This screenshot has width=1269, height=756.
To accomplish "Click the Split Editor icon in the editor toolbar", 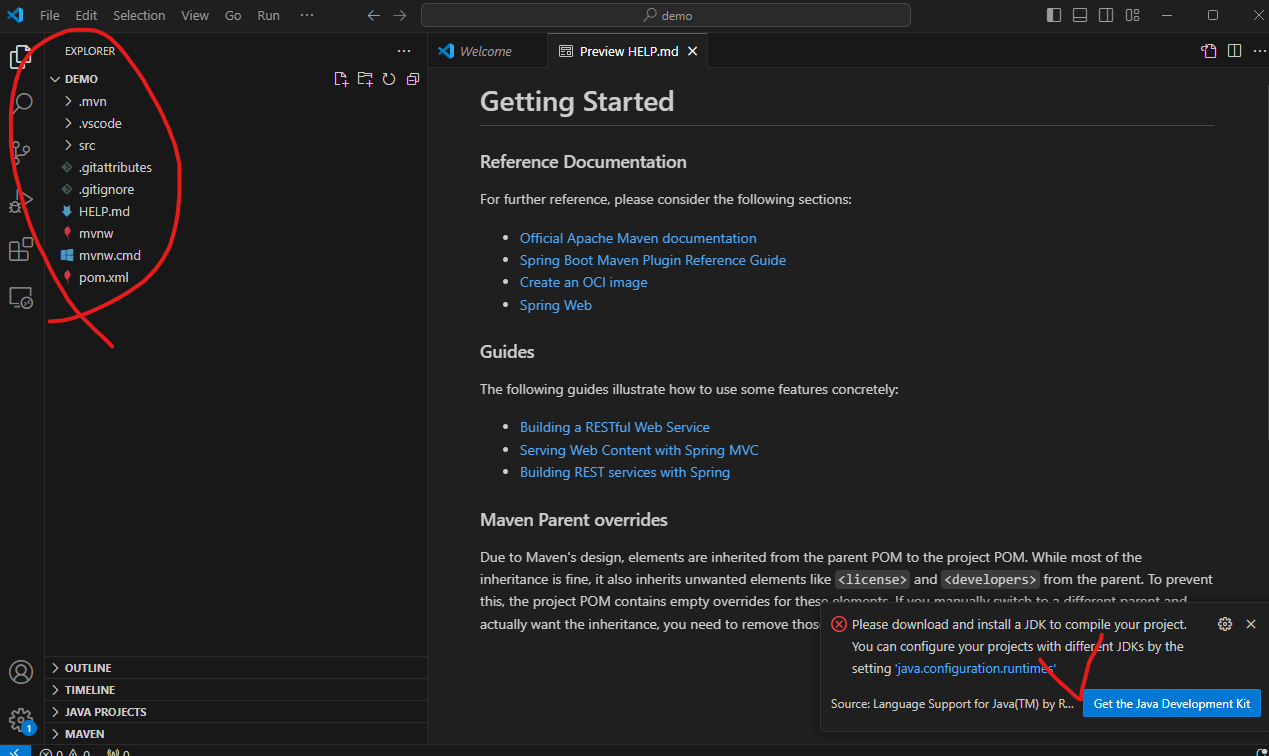I will pyautogui.click(x=1234, y=50).
